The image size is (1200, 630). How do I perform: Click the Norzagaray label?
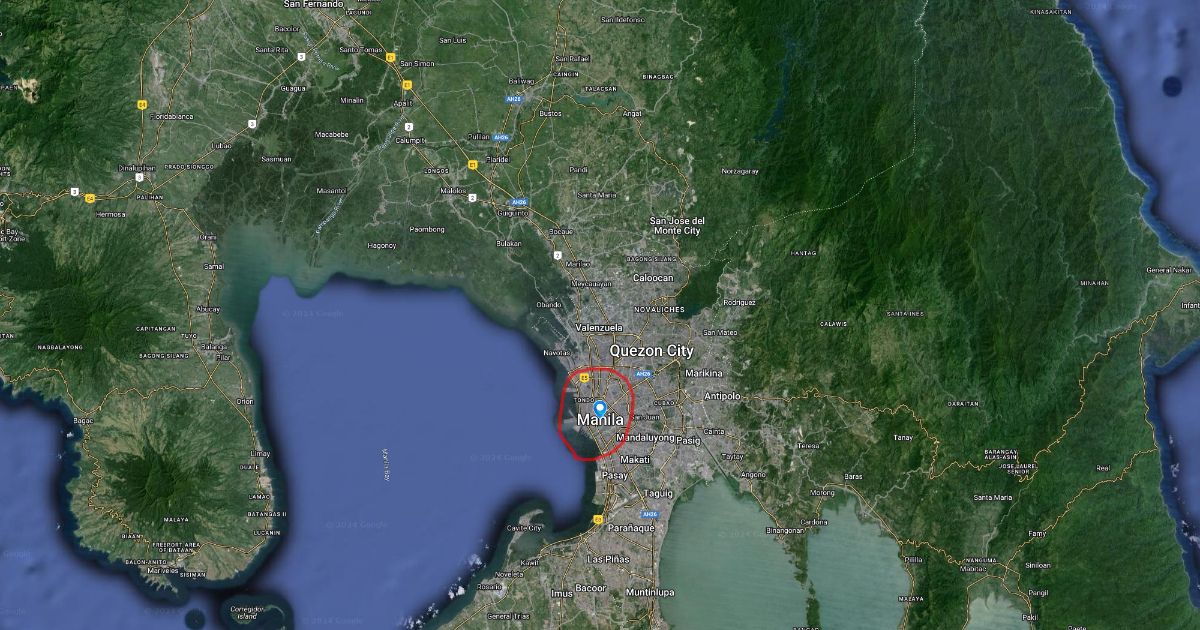click(x=740, y=172)
